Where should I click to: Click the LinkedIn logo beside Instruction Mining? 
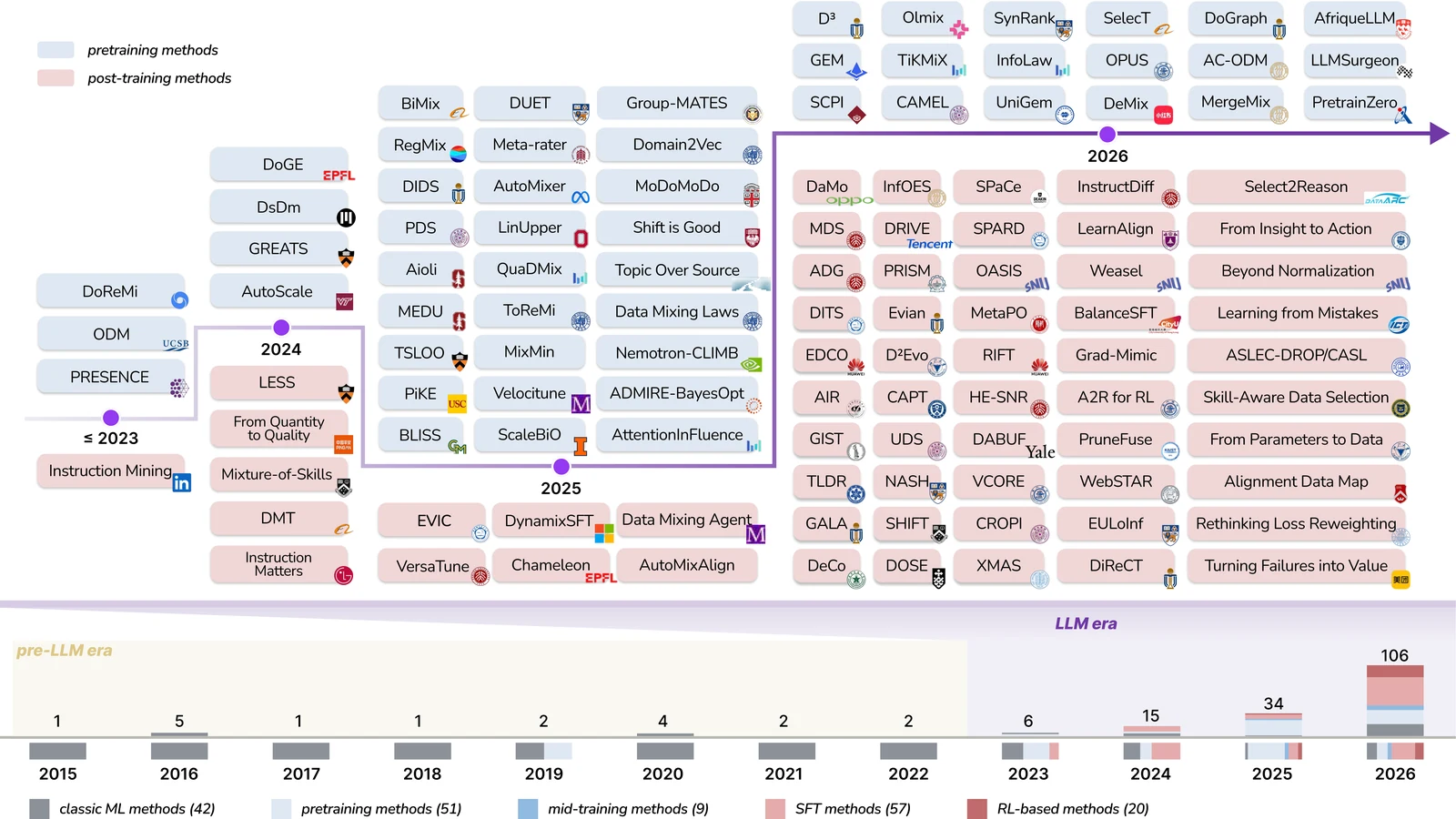(x=182, y=483)
